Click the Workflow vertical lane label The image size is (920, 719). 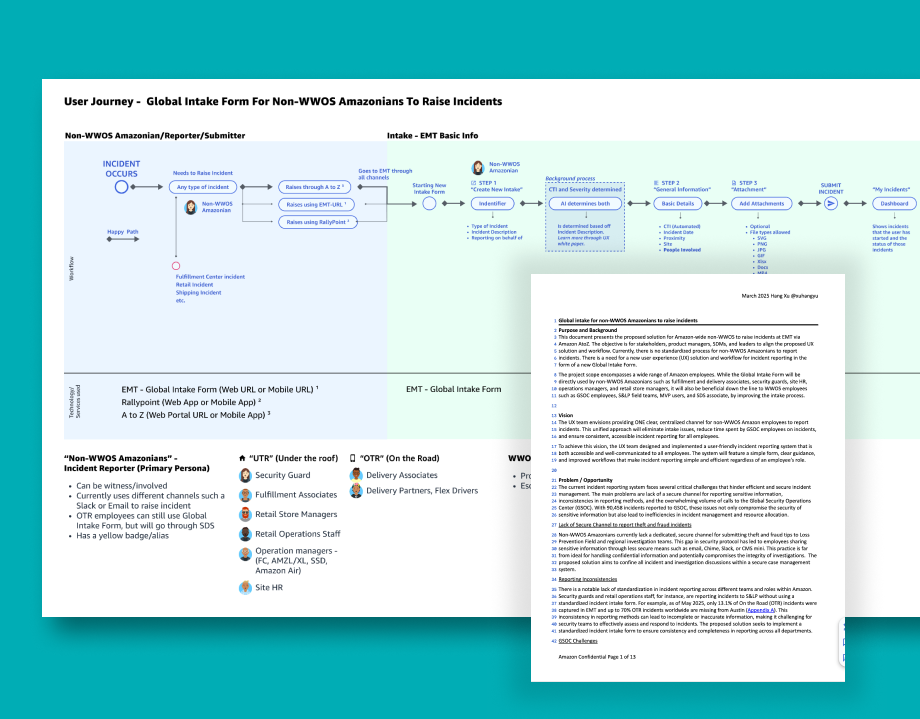(72, 268)
